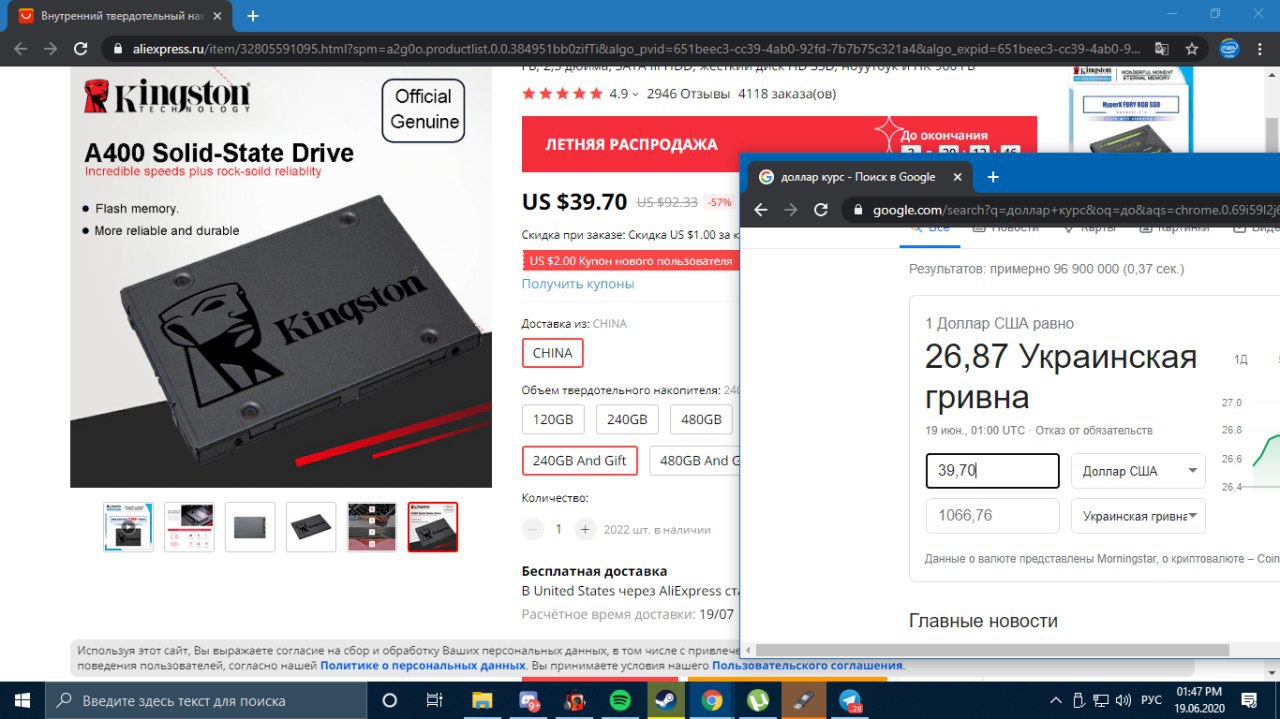Click the horizontal scrollbar in Google window

(990, 650)
